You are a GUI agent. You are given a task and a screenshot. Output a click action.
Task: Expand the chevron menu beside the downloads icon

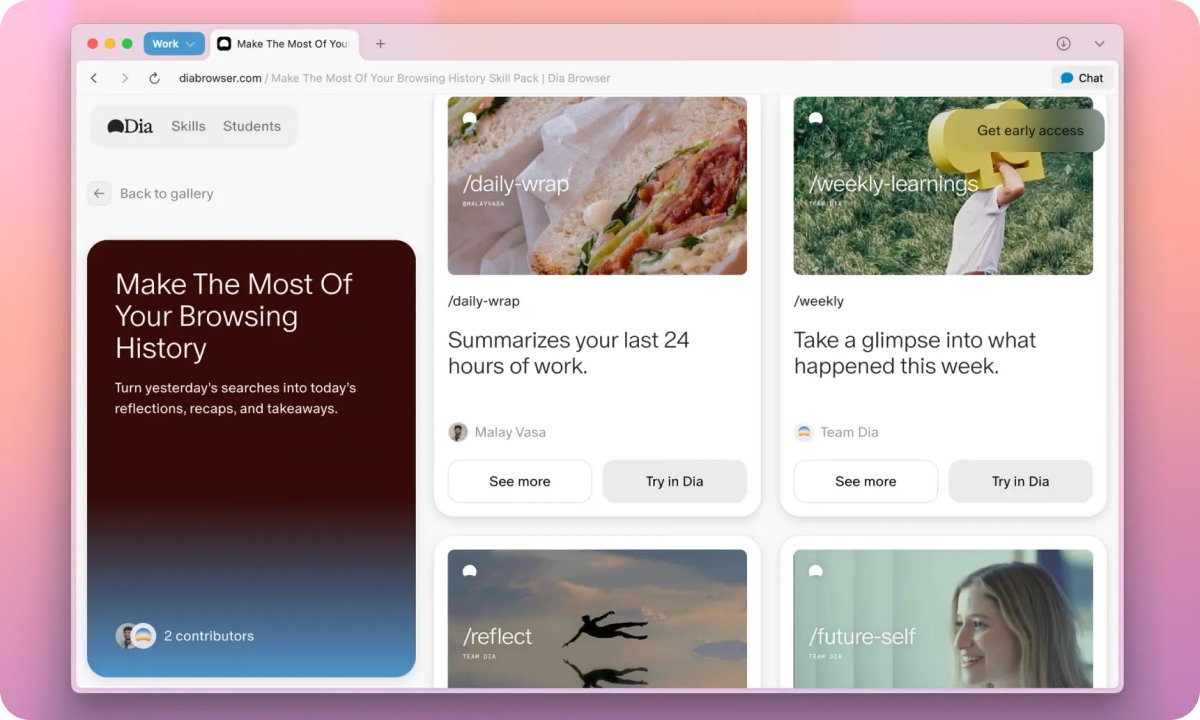pyautogui.click(x=1099, y=44)
